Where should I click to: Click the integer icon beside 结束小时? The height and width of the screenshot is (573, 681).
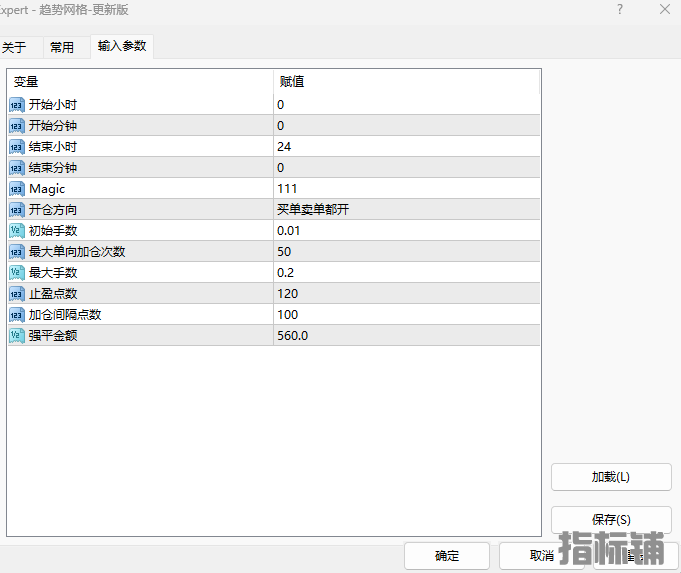point(17,147)
